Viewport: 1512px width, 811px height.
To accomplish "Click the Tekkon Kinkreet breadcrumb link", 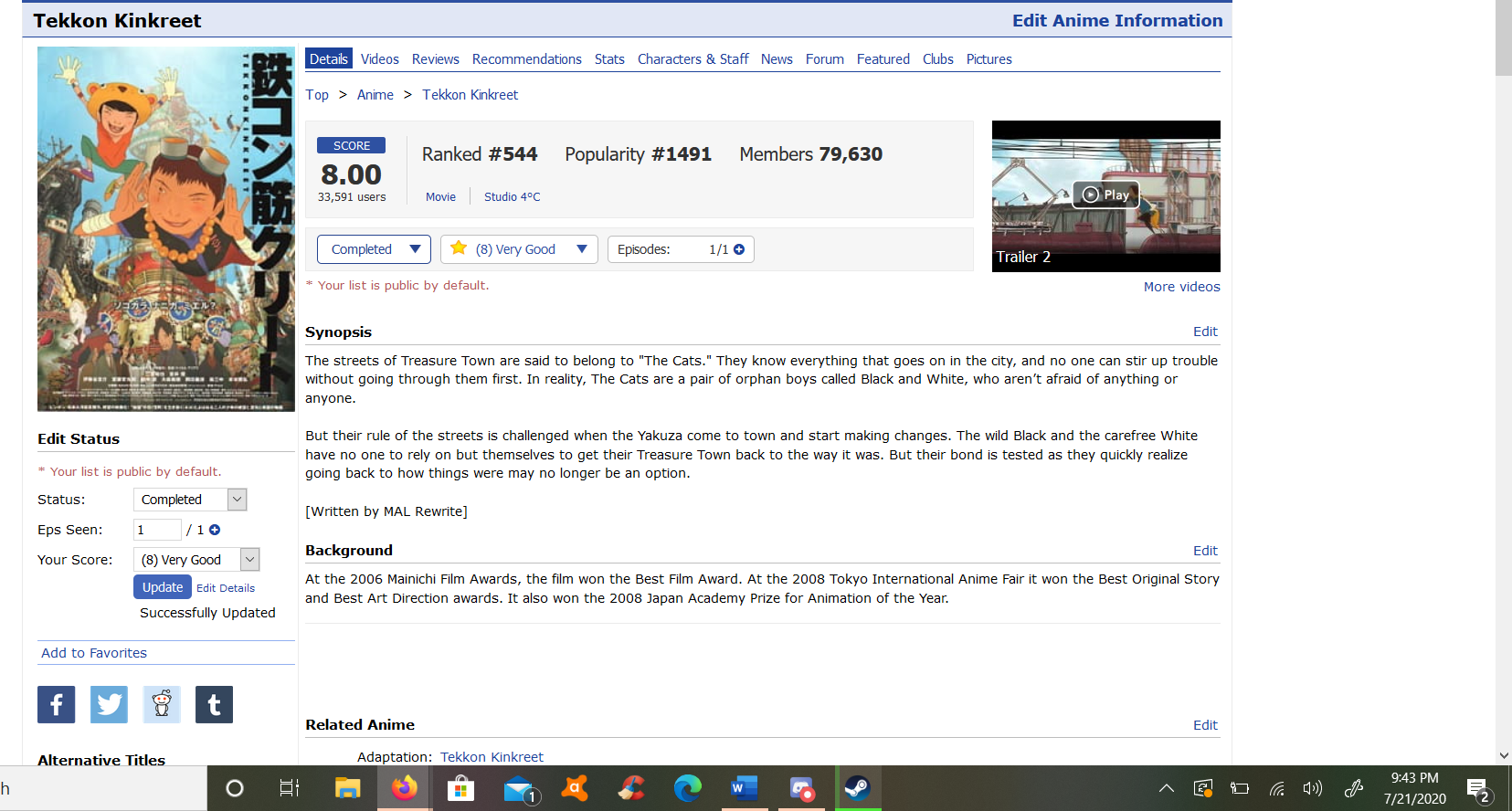I will [470, 95].
